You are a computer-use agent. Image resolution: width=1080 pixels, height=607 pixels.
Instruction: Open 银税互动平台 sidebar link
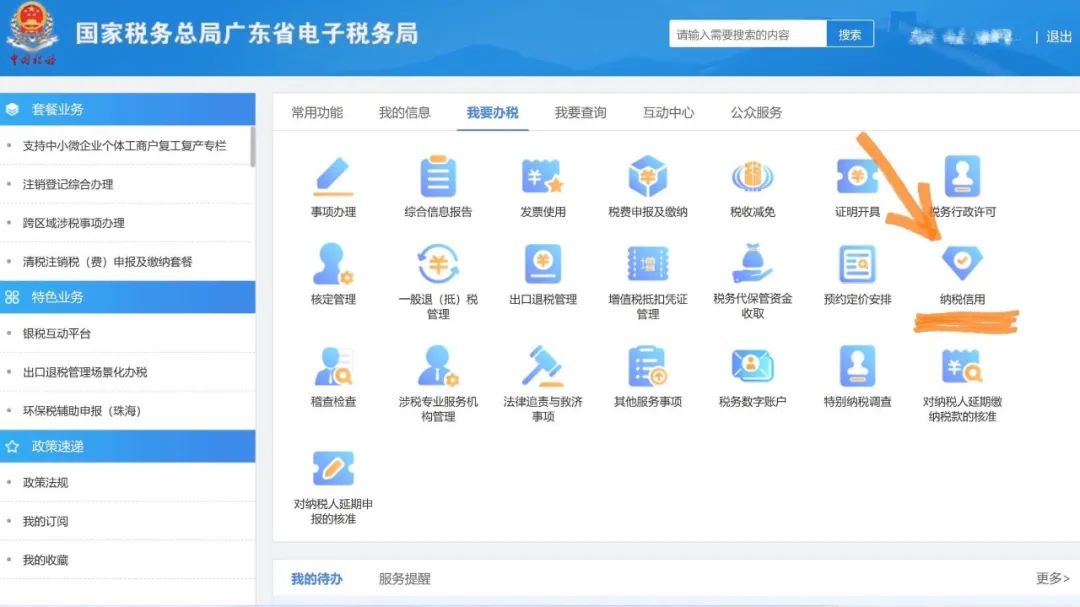tap(56, 333)
